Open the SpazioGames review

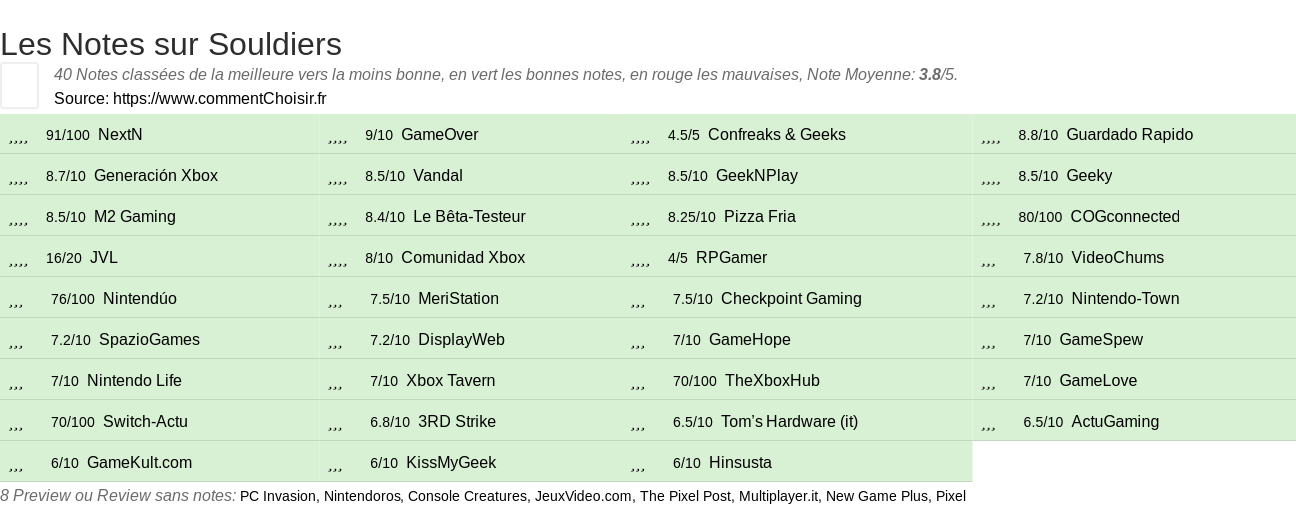pyautogui.click(x=149, y=339)
